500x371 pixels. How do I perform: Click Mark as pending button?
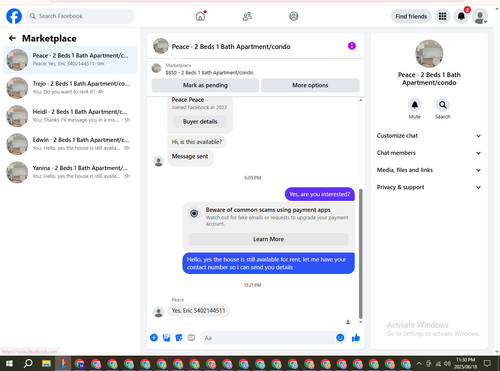point(205,85)
